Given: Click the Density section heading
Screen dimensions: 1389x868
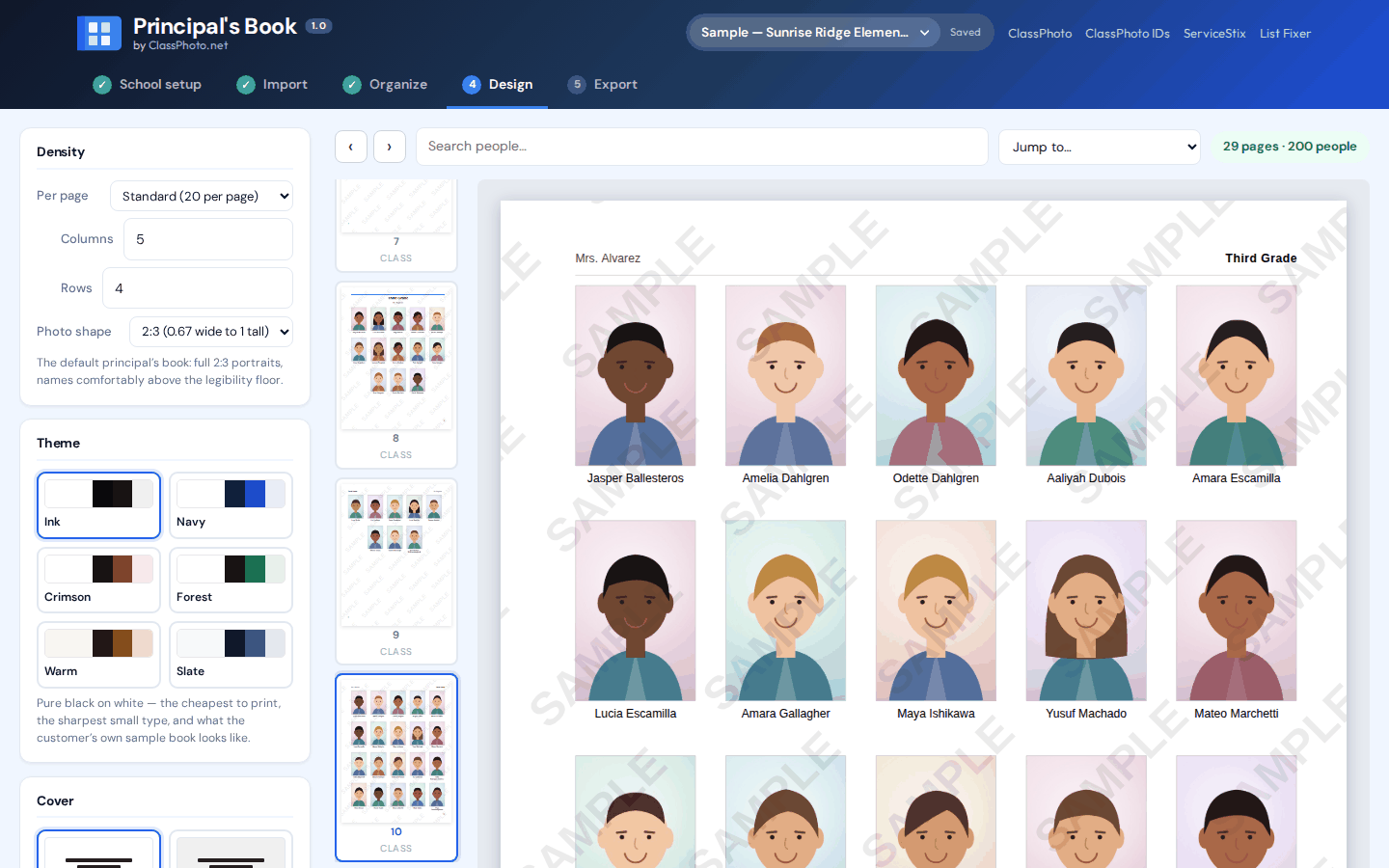Looking at the screenshot, I should click(61, 152).
